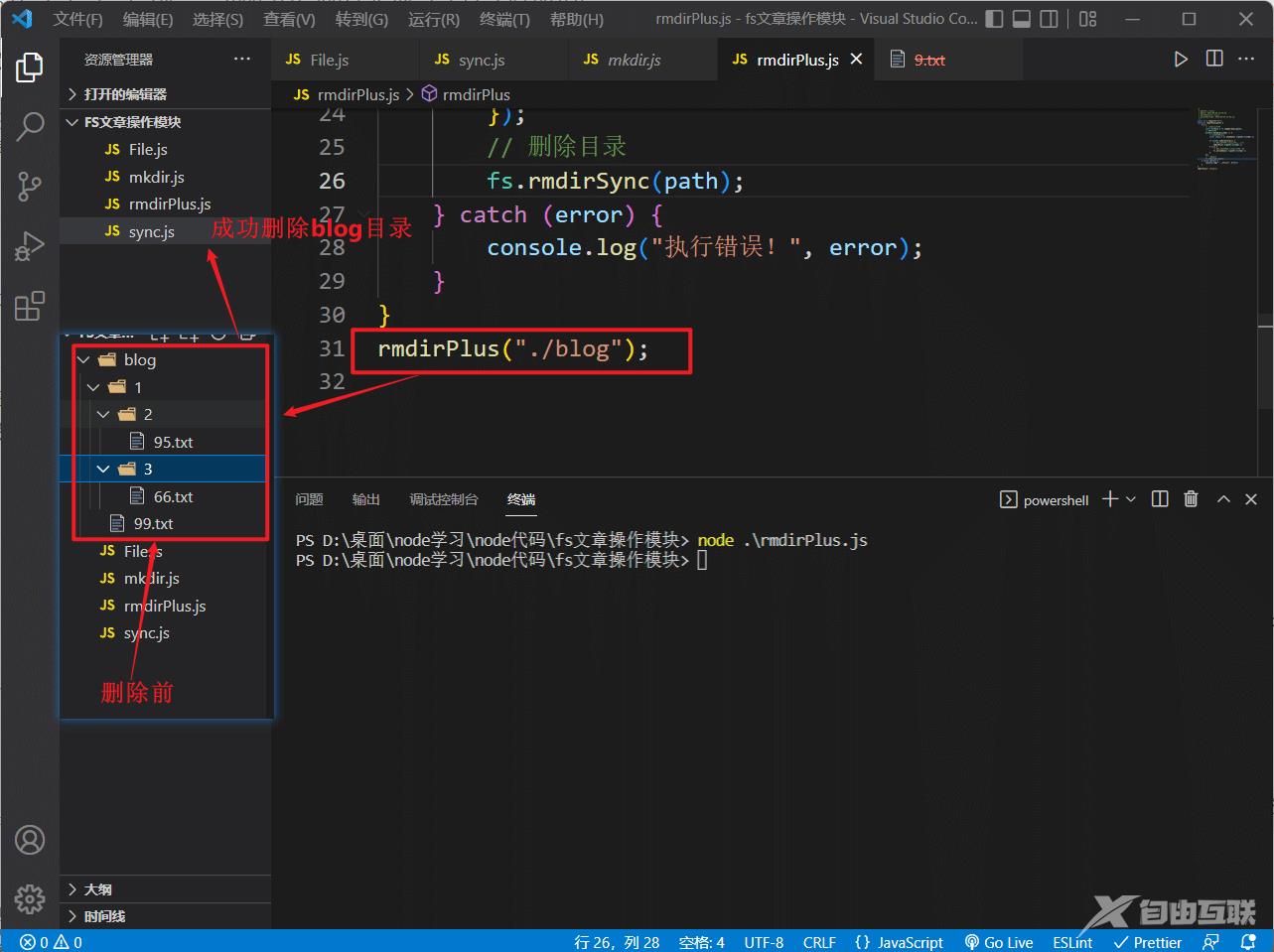Open the 终端(T) menu

pyautogui.click(x=504, y=19)
